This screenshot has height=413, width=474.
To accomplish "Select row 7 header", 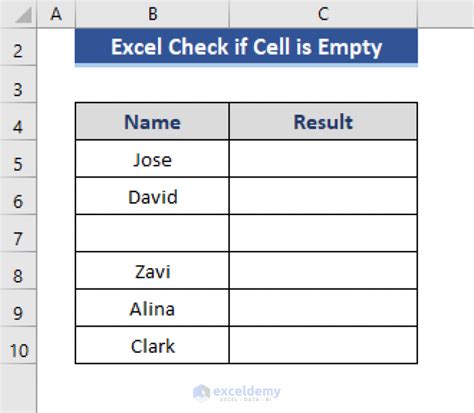I will 18,233.
